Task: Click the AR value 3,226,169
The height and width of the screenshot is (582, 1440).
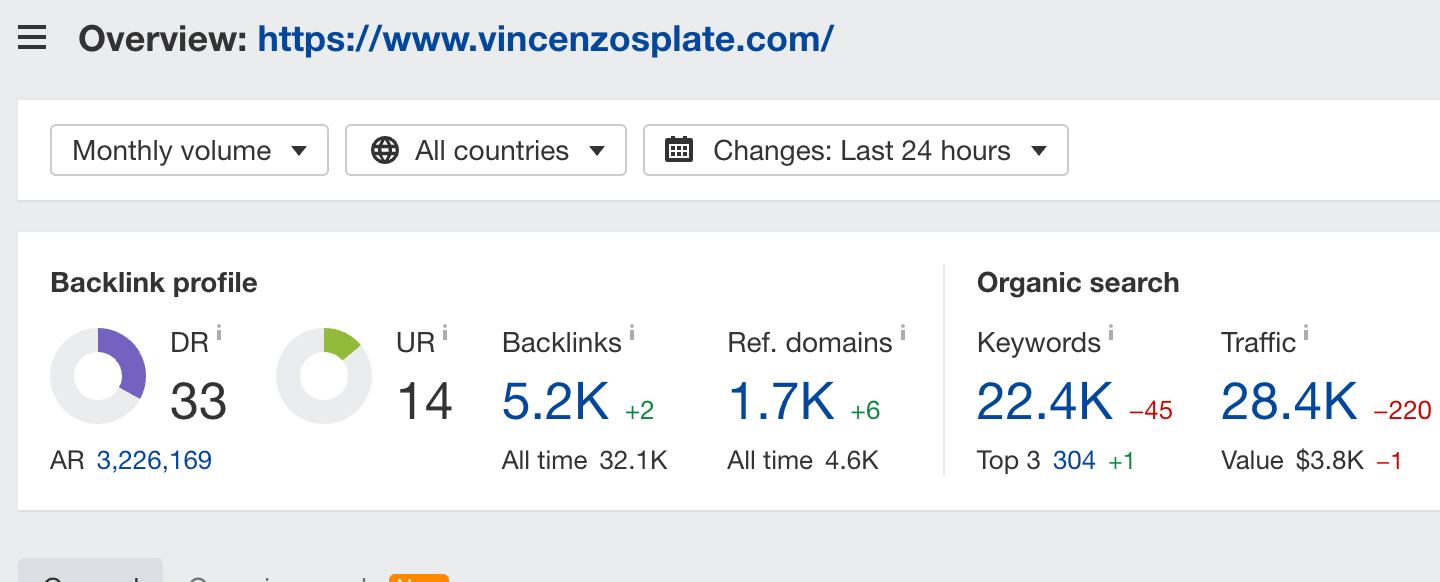Action: [154, 460]
